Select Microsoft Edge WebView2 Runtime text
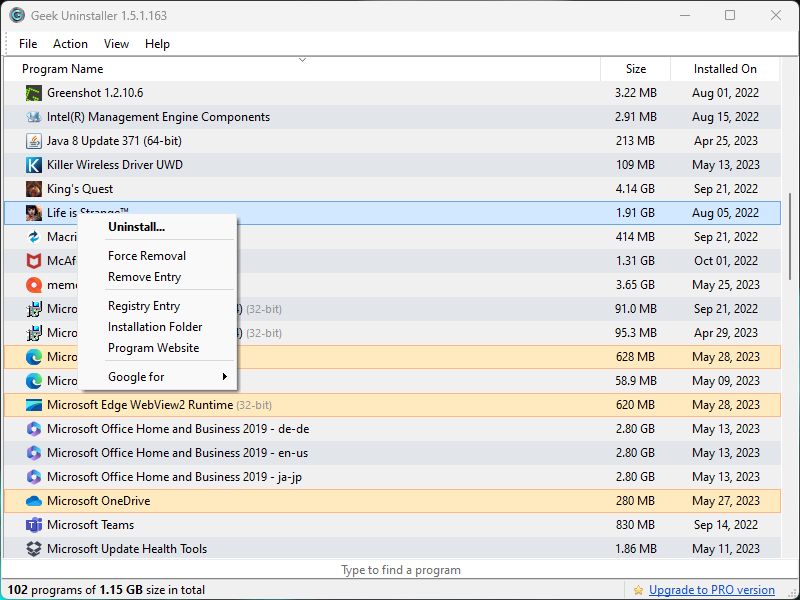 pyautogui.click(x=140, y=405)
